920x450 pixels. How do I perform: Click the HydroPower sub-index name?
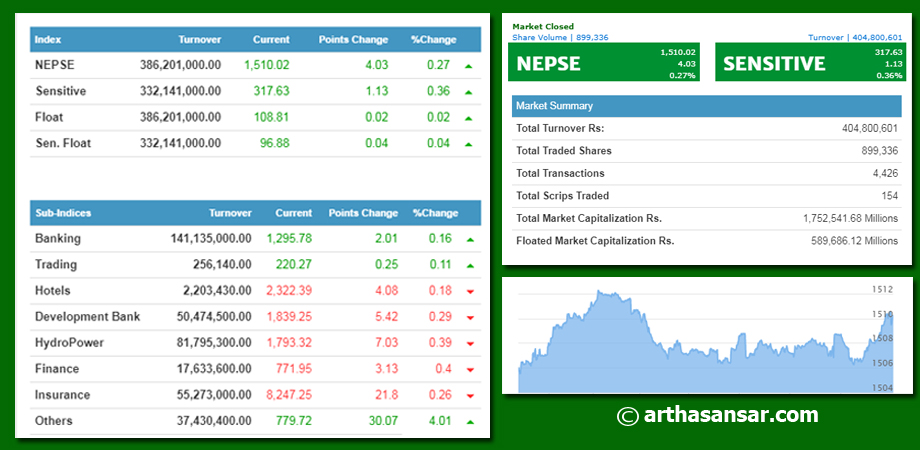[x=69, y=343]
